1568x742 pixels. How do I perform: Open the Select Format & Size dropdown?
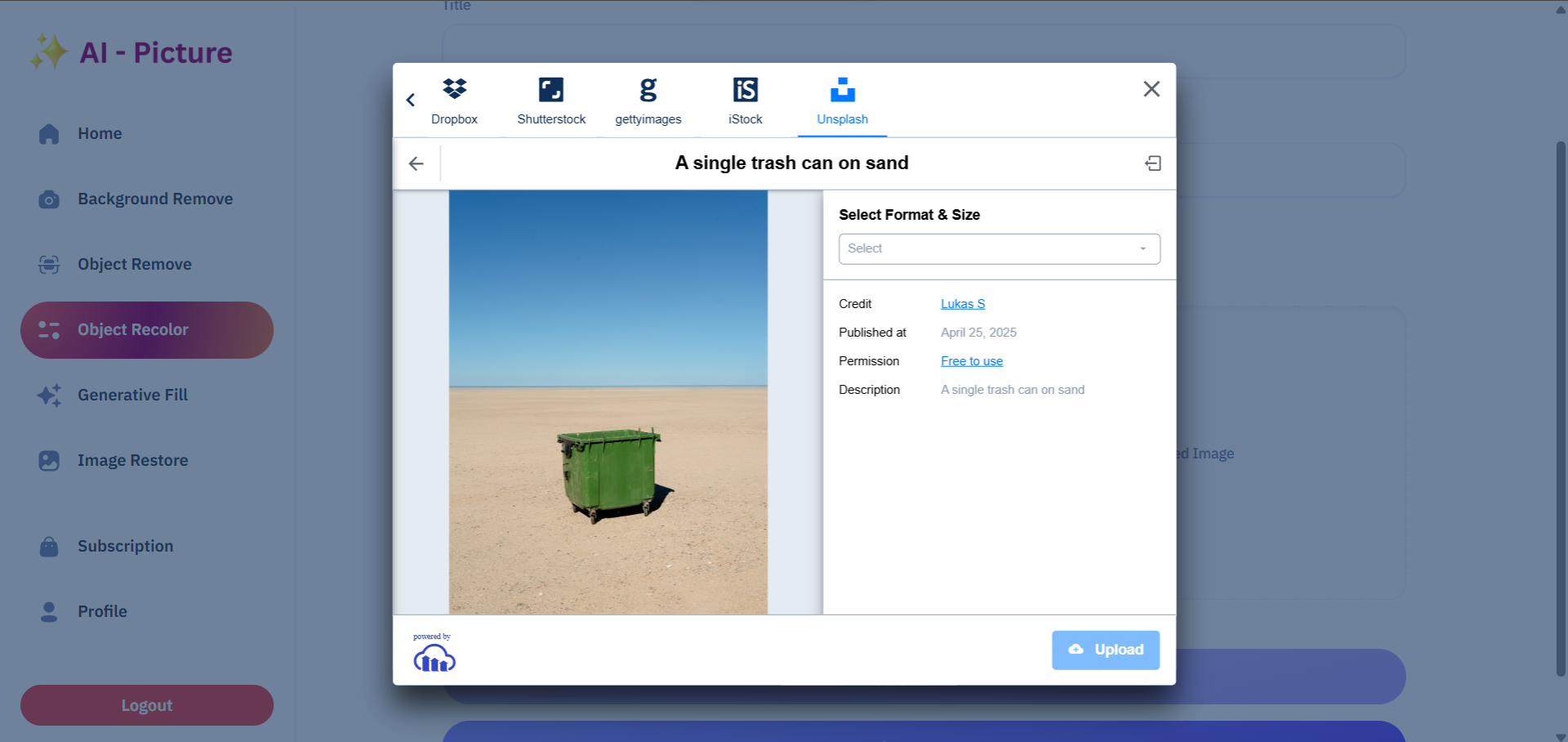1000,249
